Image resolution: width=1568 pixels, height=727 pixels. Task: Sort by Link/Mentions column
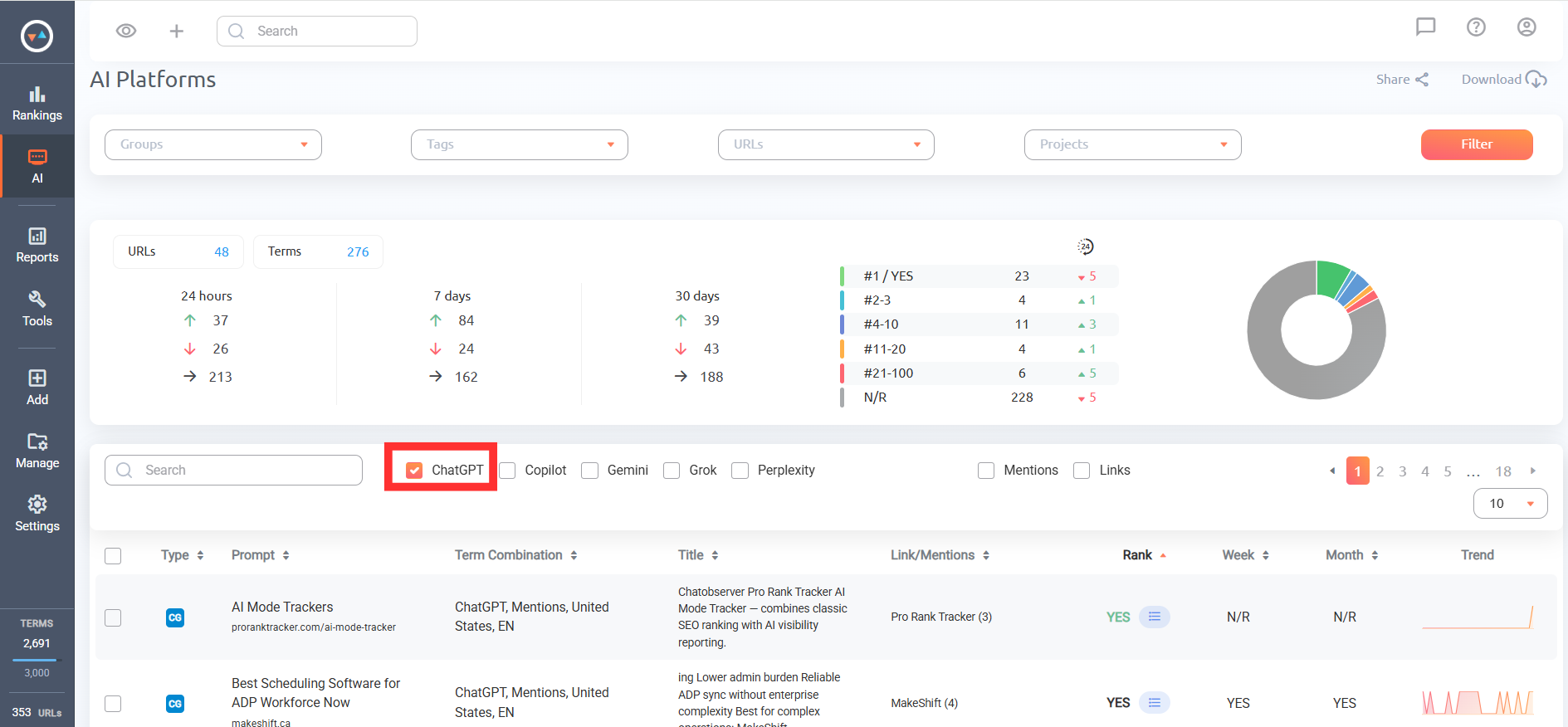940,555
